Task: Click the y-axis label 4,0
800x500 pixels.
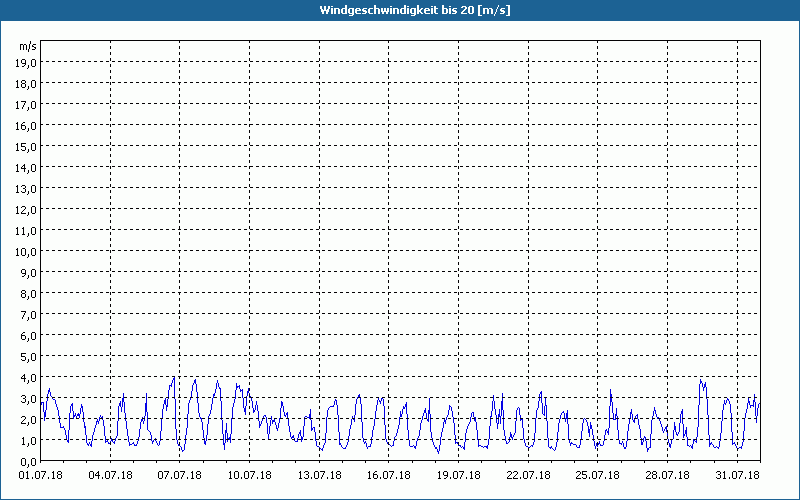Action: [29, 378]
